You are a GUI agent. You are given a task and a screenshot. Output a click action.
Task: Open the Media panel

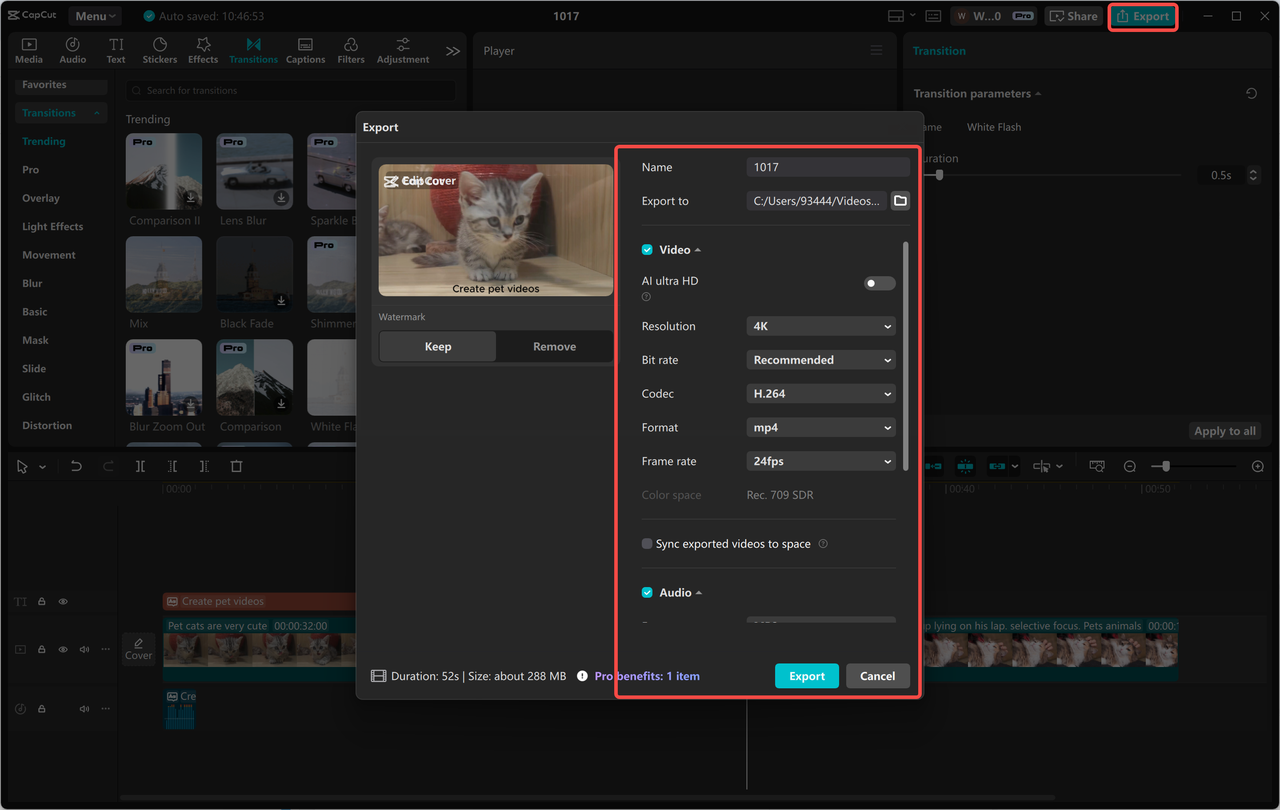[x=29, y=50]
